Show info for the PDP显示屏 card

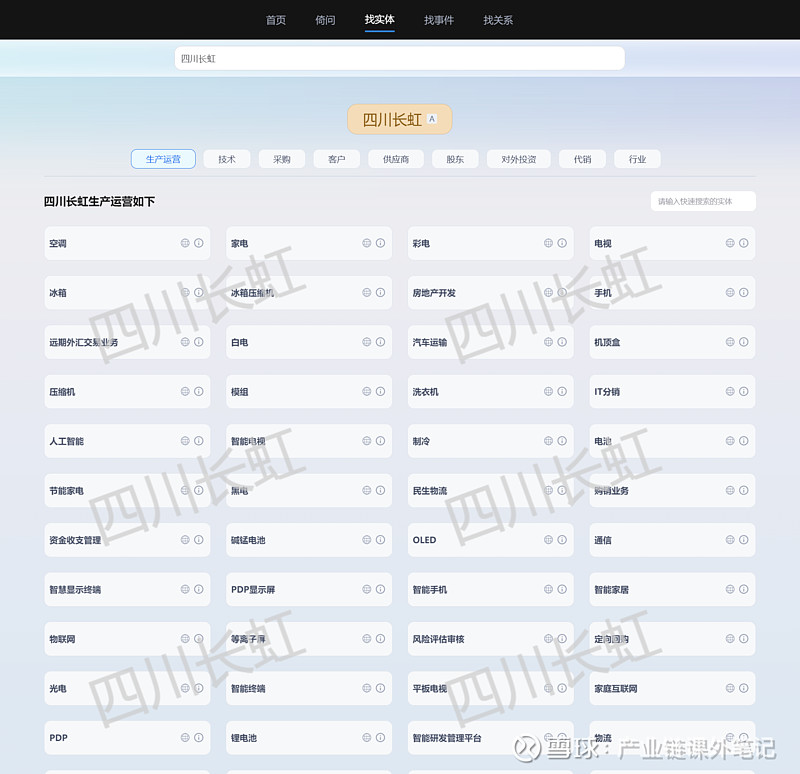[x=381, y=589]
